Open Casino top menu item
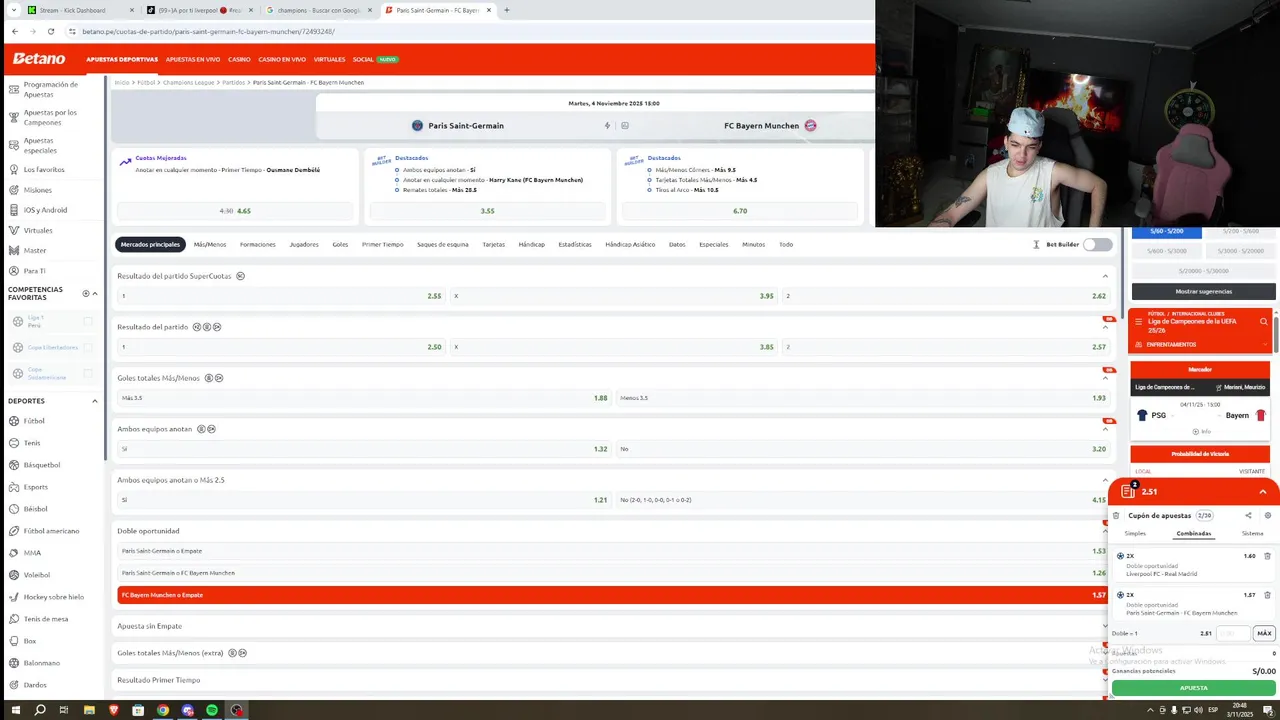The width and height of the screenshot is (1280, 720). pyautogui.click(x=239, y=59)
